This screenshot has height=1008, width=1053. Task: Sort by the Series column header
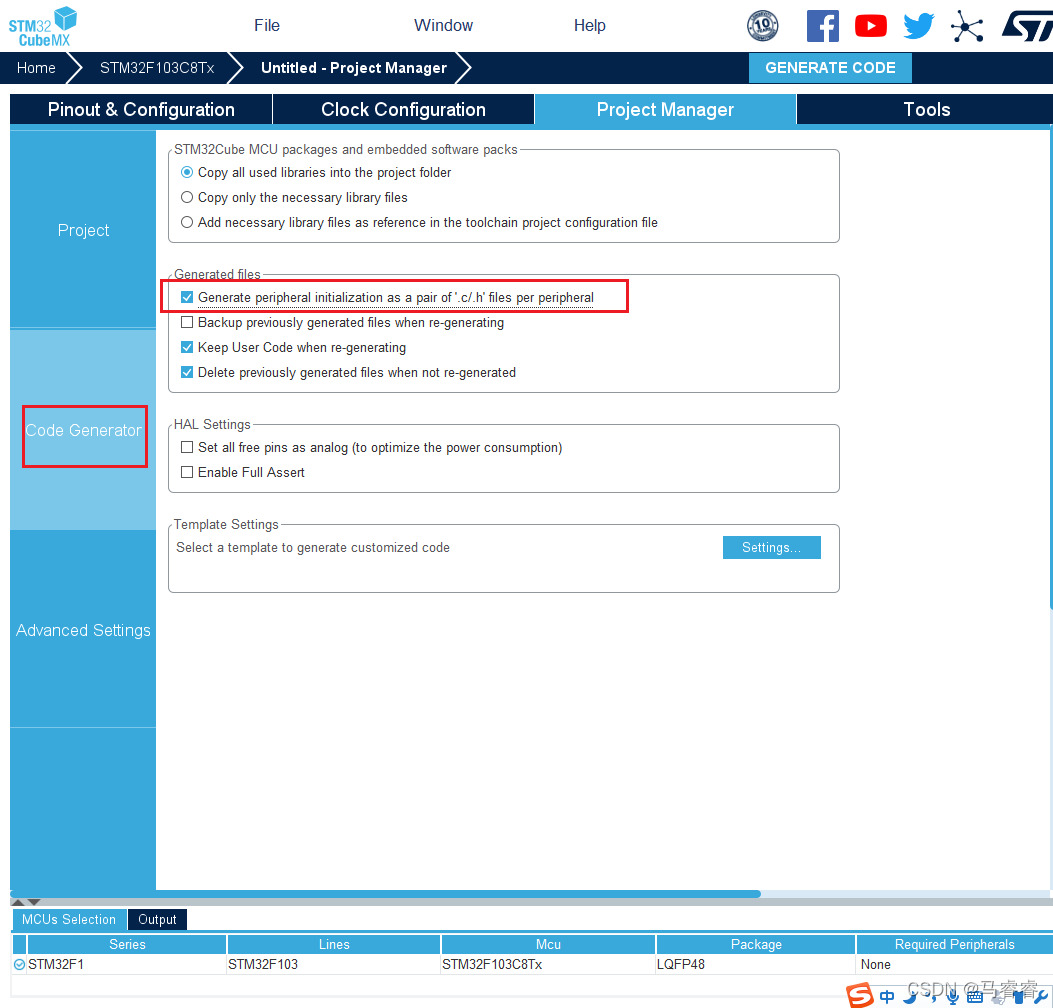click(x=127, y=944)
